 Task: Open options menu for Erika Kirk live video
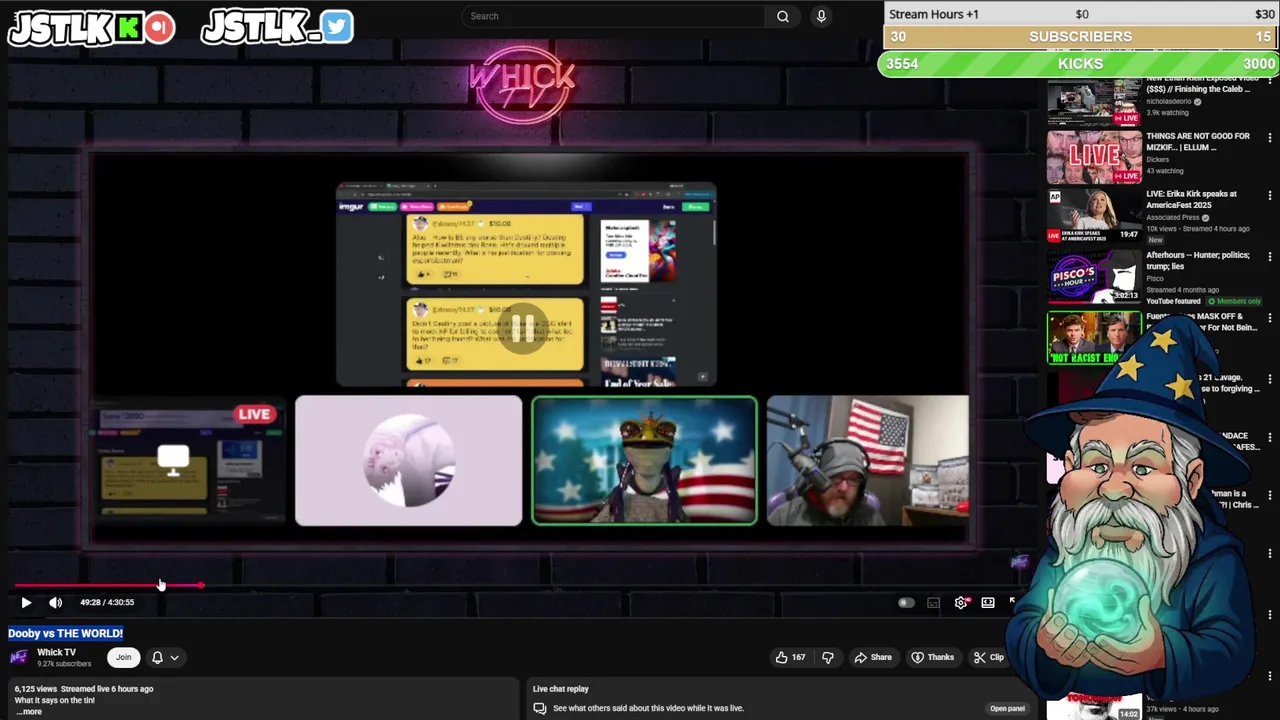coord(1270,196)
